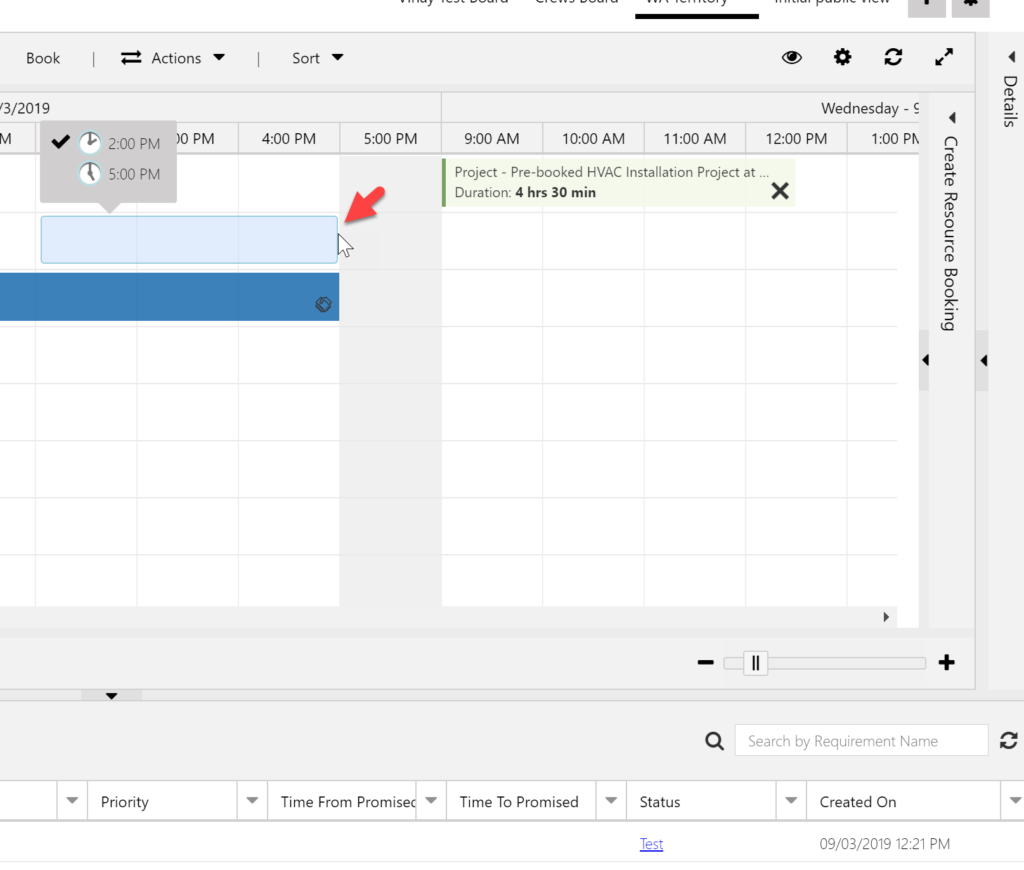Open the Test status link
The image size is (1024, 870).
[x=651, y=843]
